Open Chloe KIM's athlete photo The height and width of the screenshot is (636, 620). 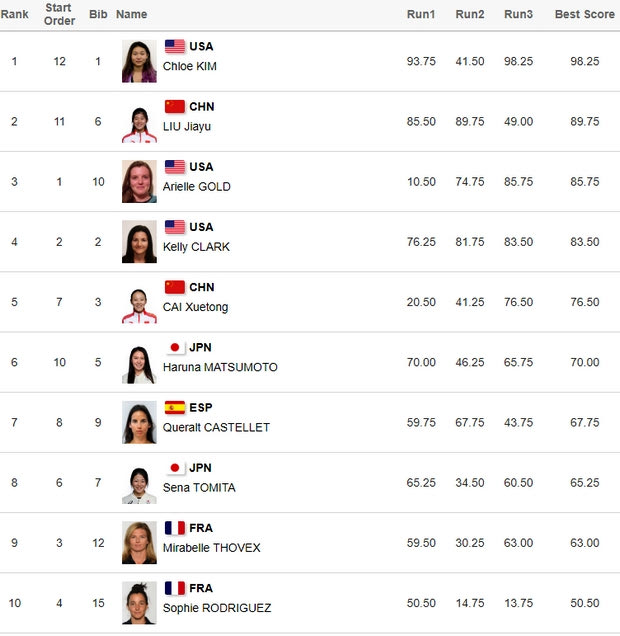(139, 61)
